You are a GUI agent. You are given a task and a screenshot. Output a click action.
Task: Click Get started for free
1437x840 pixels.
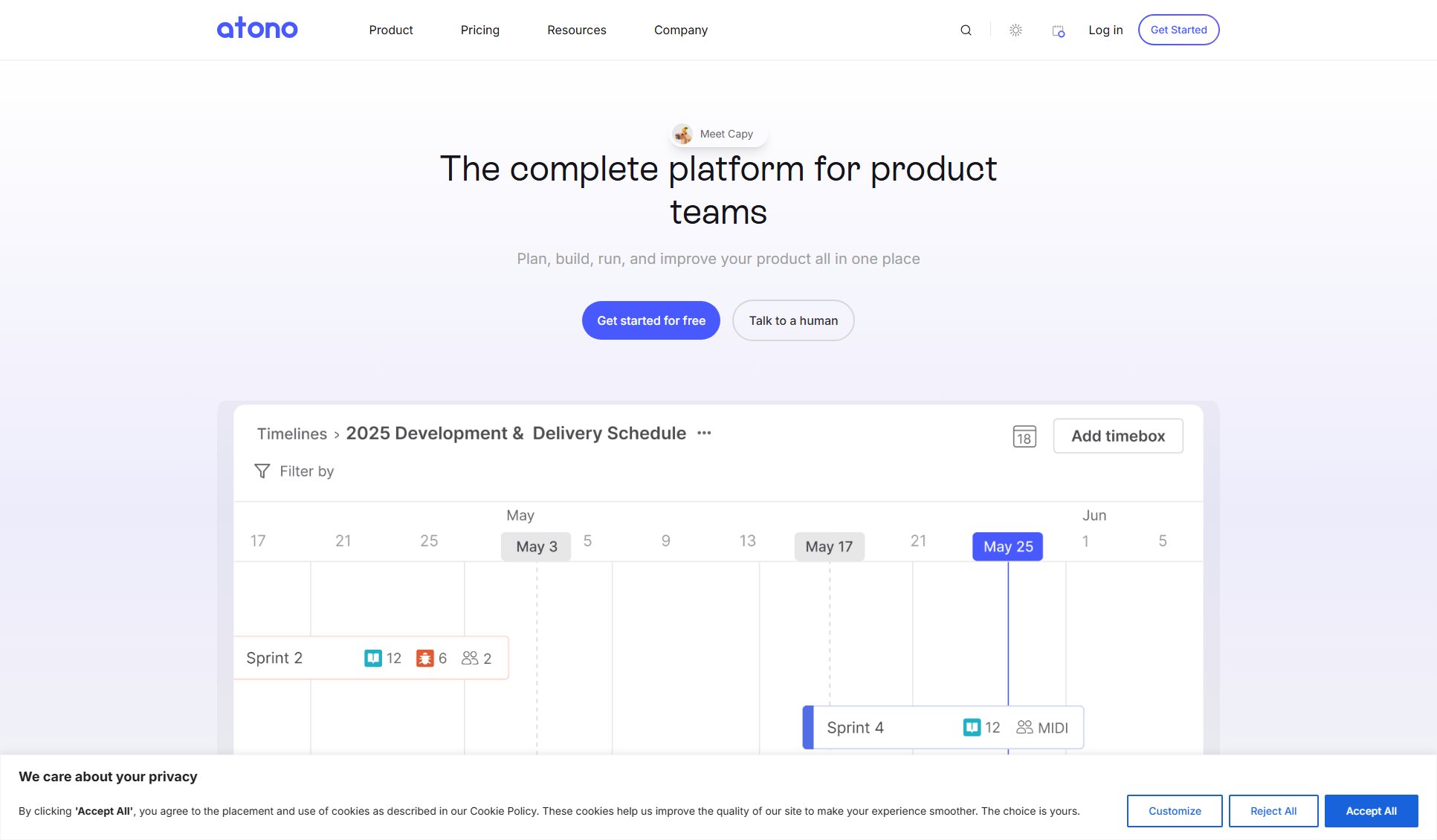(x=651, y=320)
